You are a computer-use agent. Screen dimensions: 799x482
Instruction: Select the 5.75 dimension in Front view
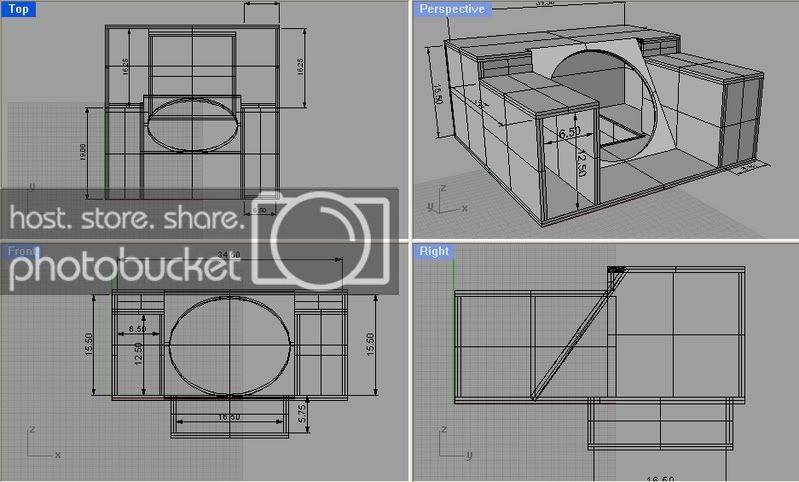[302, 413]
